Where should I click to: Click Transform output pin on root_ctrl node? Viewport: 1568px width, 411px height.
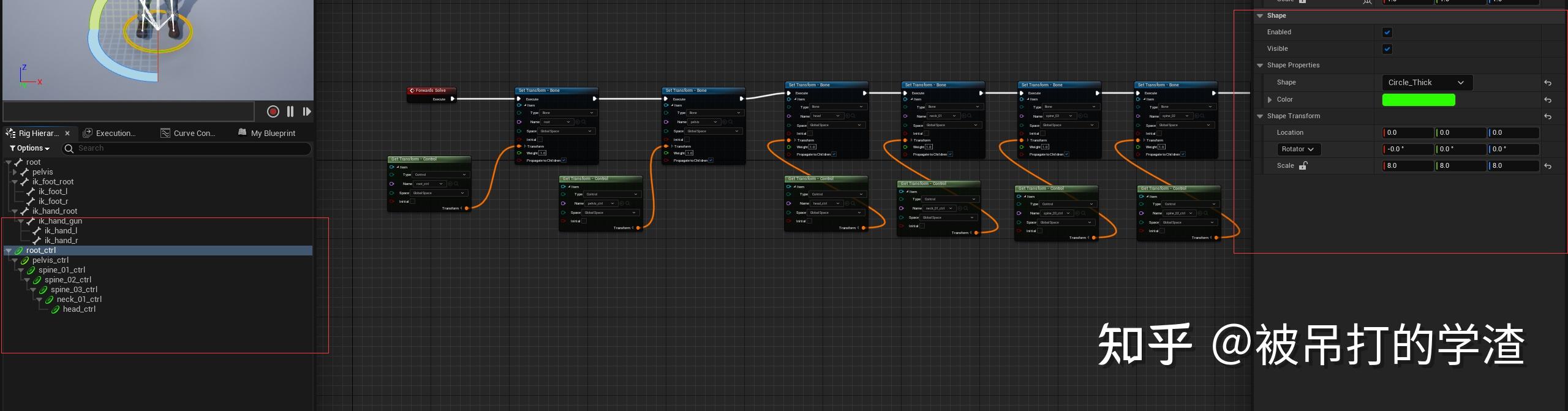point(467,208)
